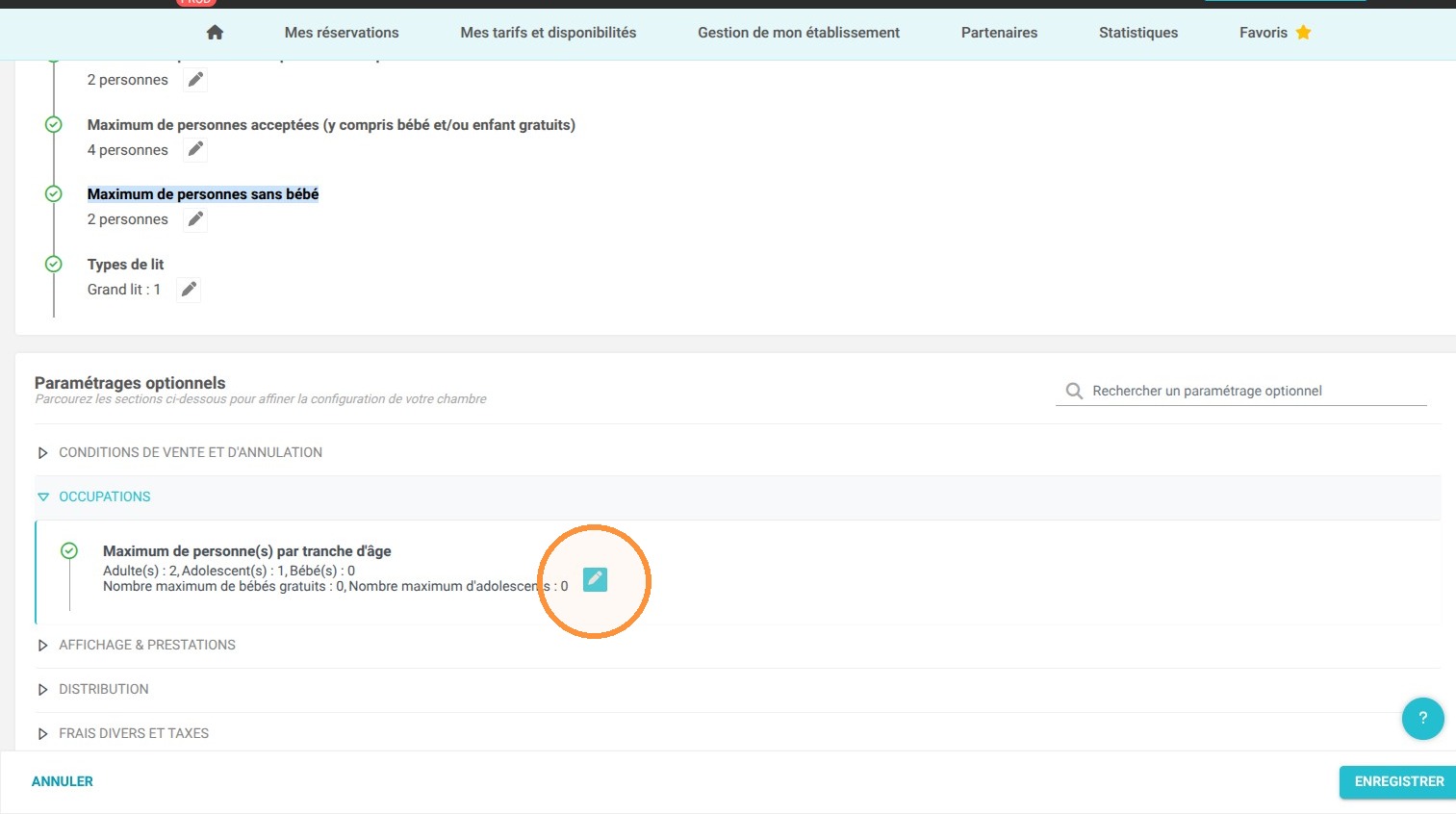Open Gestion de mon établissement menu
The image size is (1456, 814).
tap(799, 33)
